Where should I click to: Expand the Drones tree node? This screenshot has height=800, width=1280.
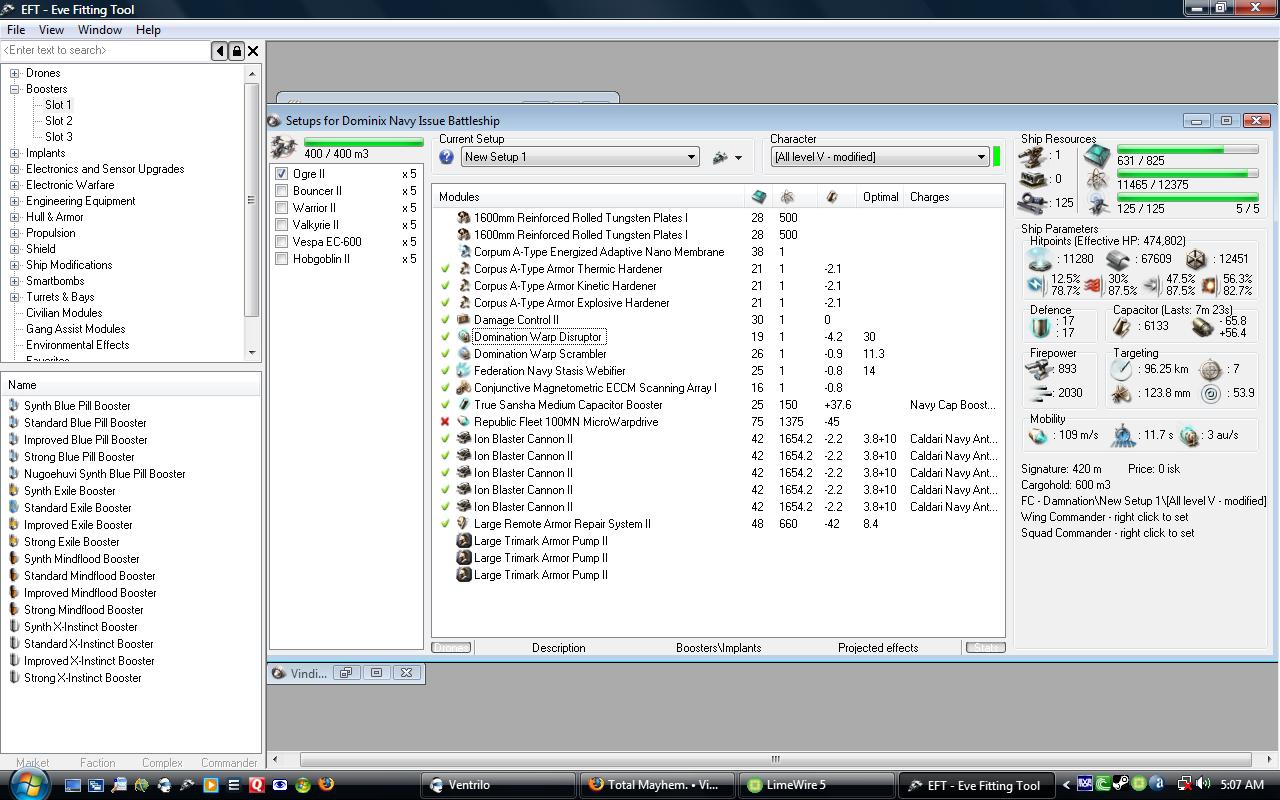click(x=15, y=73)
